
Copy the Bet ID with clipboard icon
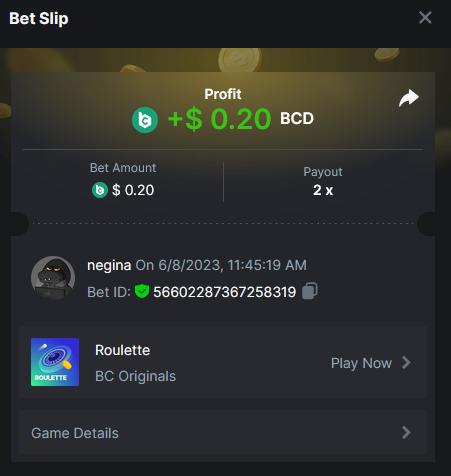pyautogui.click(x=310, y=291)
